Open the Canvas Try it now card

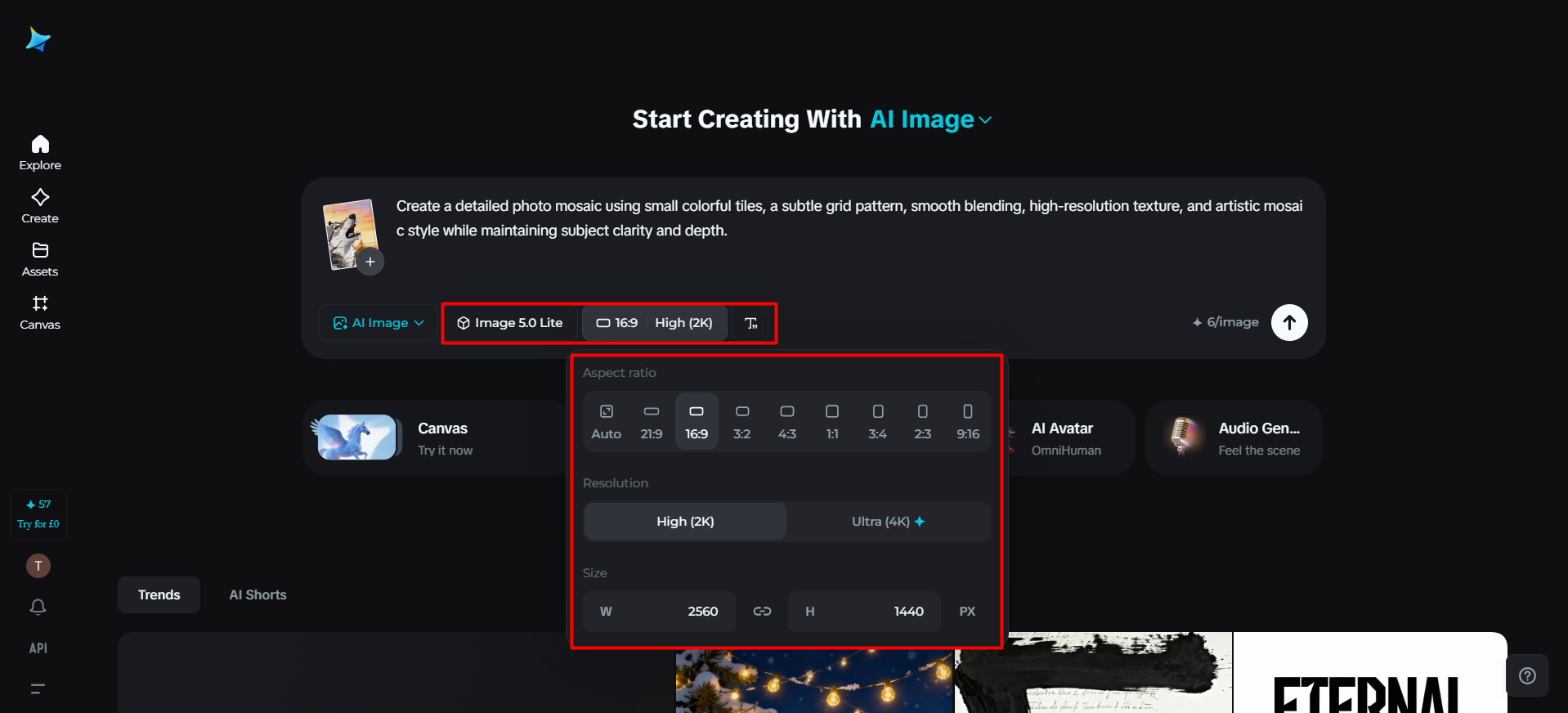tap(433, 438)
